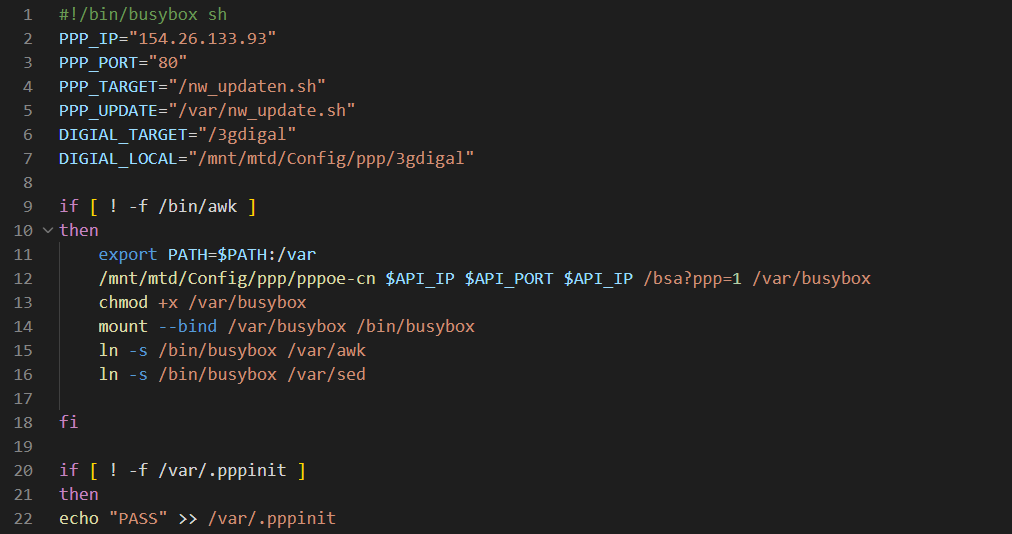Click the /var/.pppinit path on line 20

click(222, 470)
